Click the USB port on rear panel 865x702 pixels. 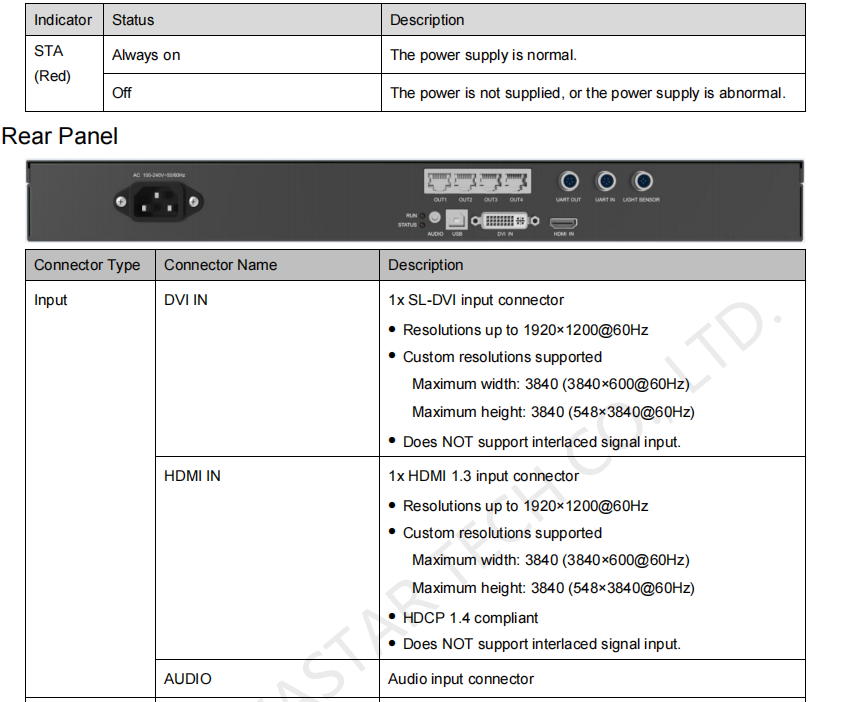457,220
